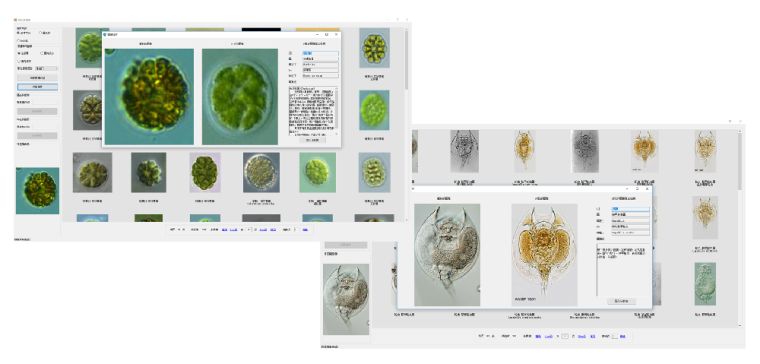Image resolution: width=760 pixels, height=364 pixels.
Task: Select the unselected right radio in first sidebar option row
Action: [40, 33]
